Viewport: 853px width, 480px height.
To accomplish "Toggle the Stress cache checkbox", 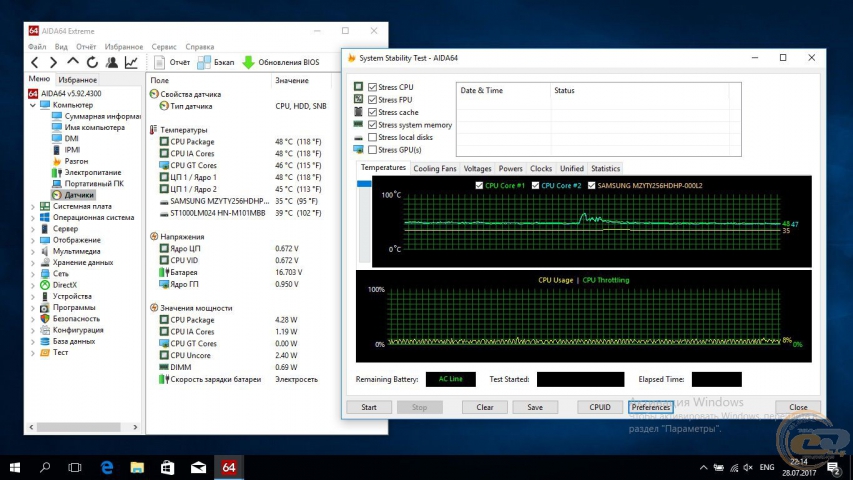I will pos(373,112).
